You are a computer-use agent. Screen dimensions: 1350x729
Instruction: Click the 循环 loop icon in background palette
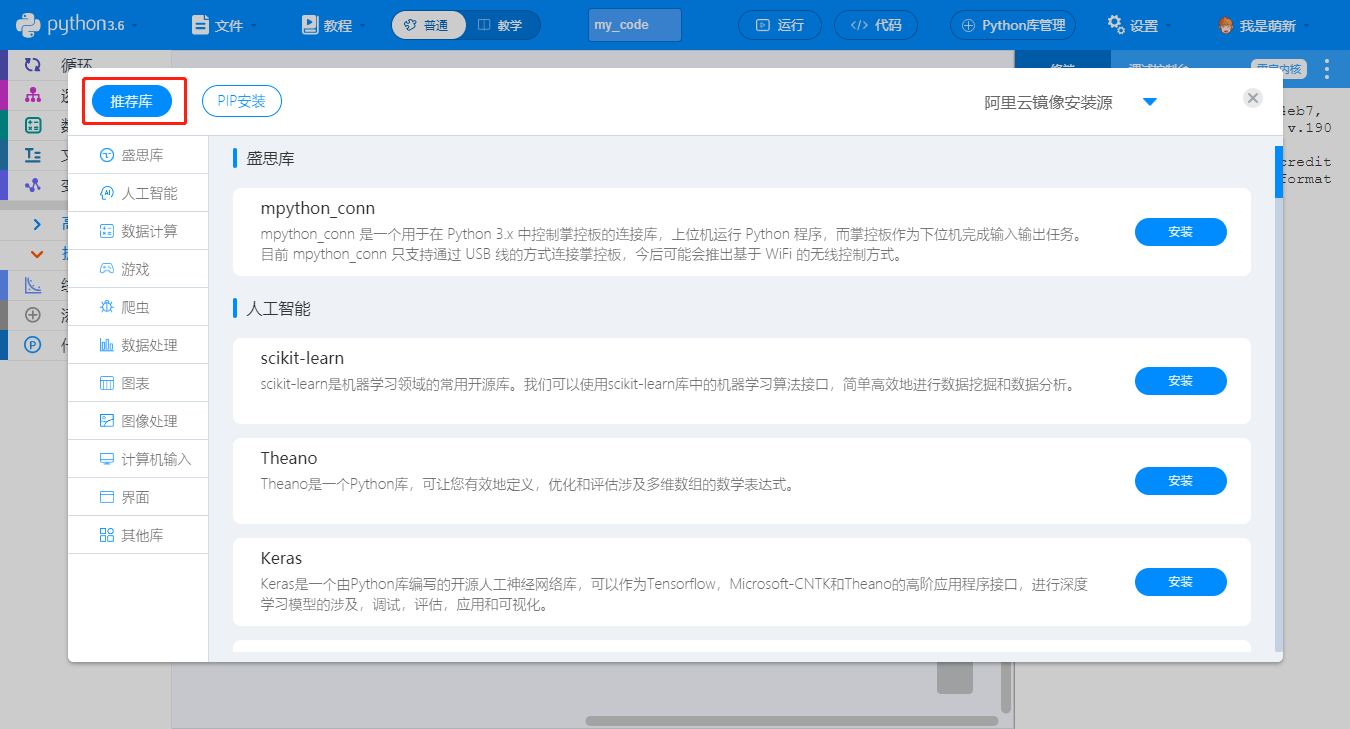33,64
